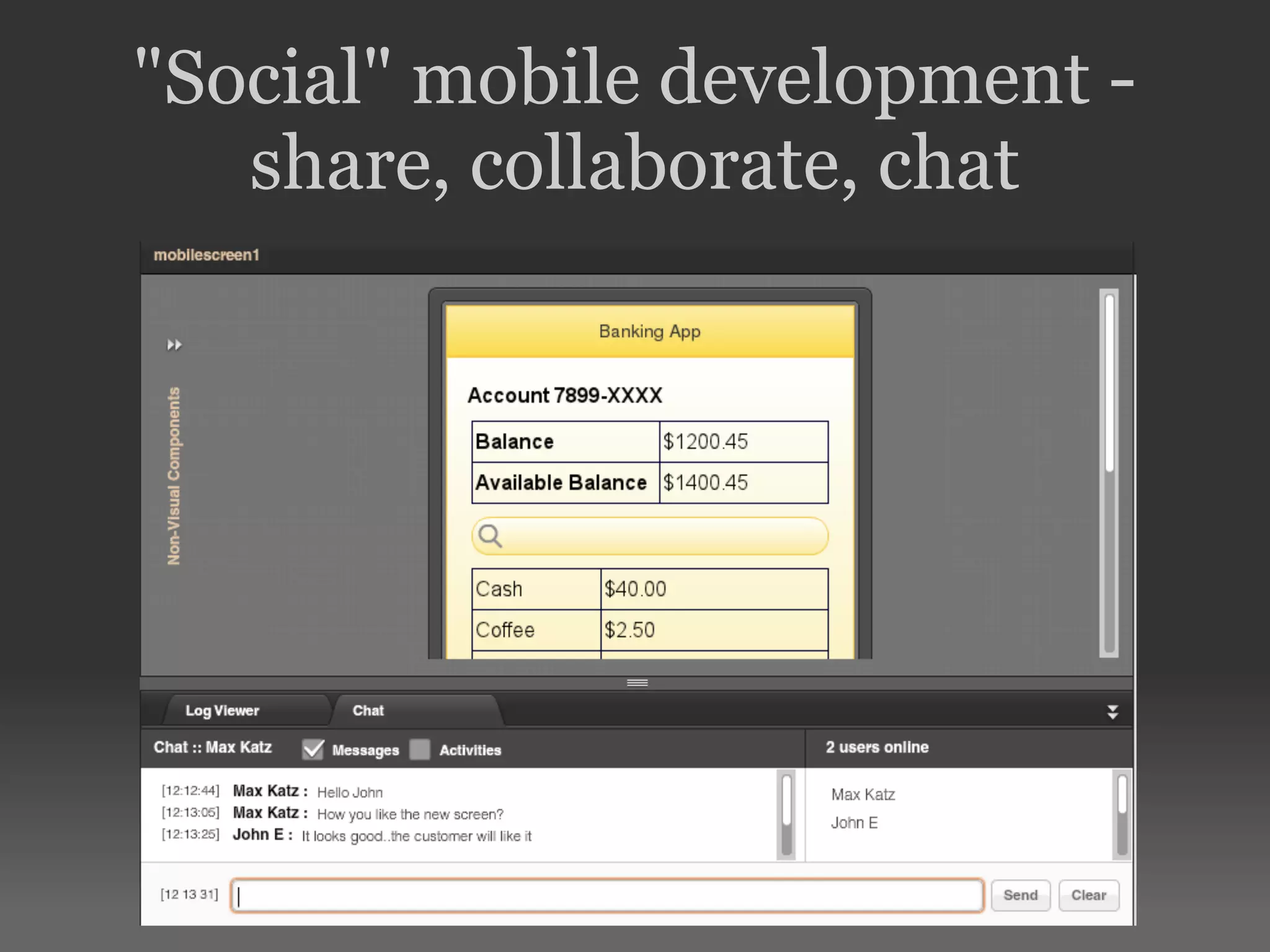Click the $1400.45 value cell

coord(744,483)
